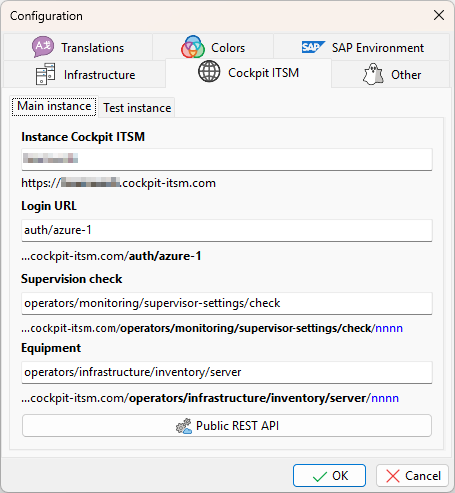Open the SAP Environment tab
The image size is (455, 493).
pyautogui.click(x=362, y=47)
